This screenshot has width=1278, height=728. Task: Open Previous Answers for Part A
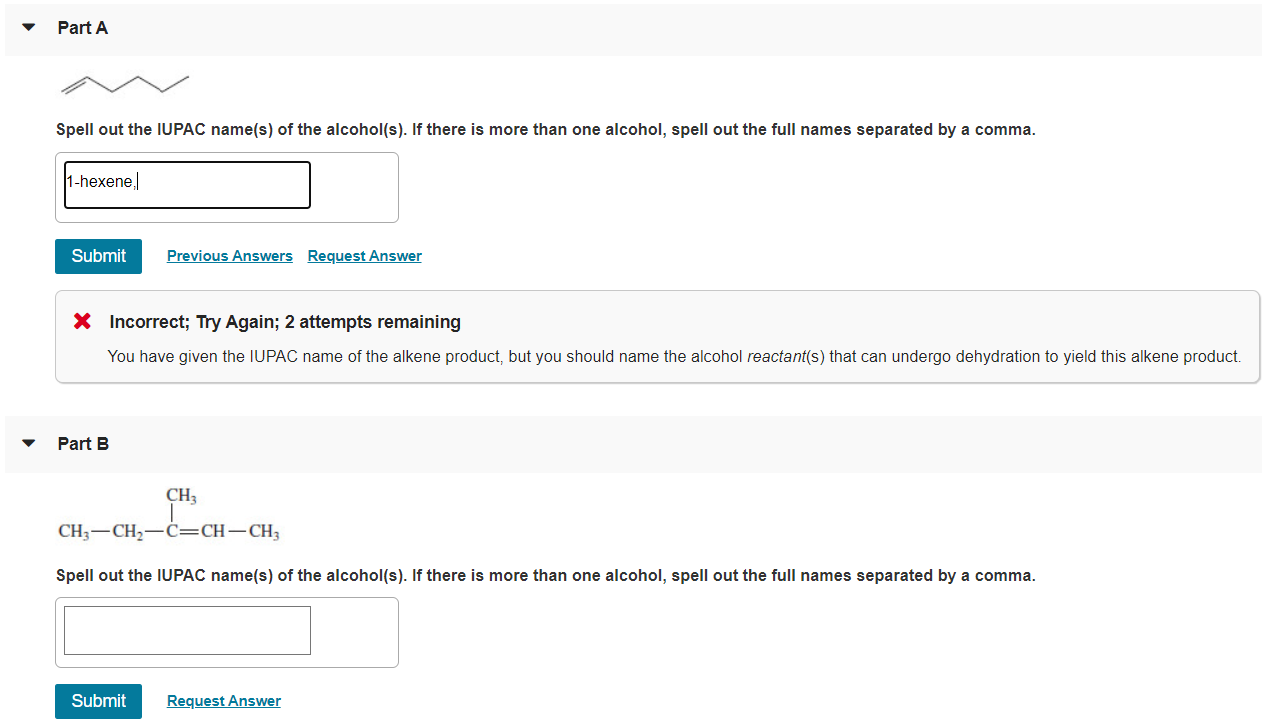pos(229,256)
